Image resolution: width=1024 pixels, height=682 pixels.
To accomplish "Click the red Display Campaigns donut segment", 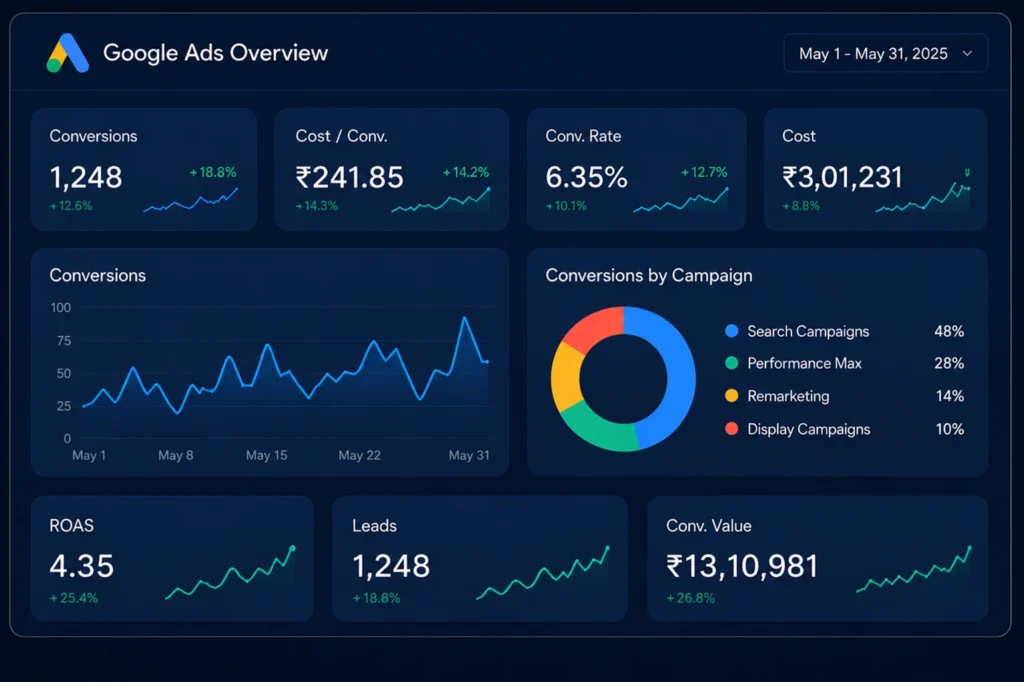I will point(596,327).
